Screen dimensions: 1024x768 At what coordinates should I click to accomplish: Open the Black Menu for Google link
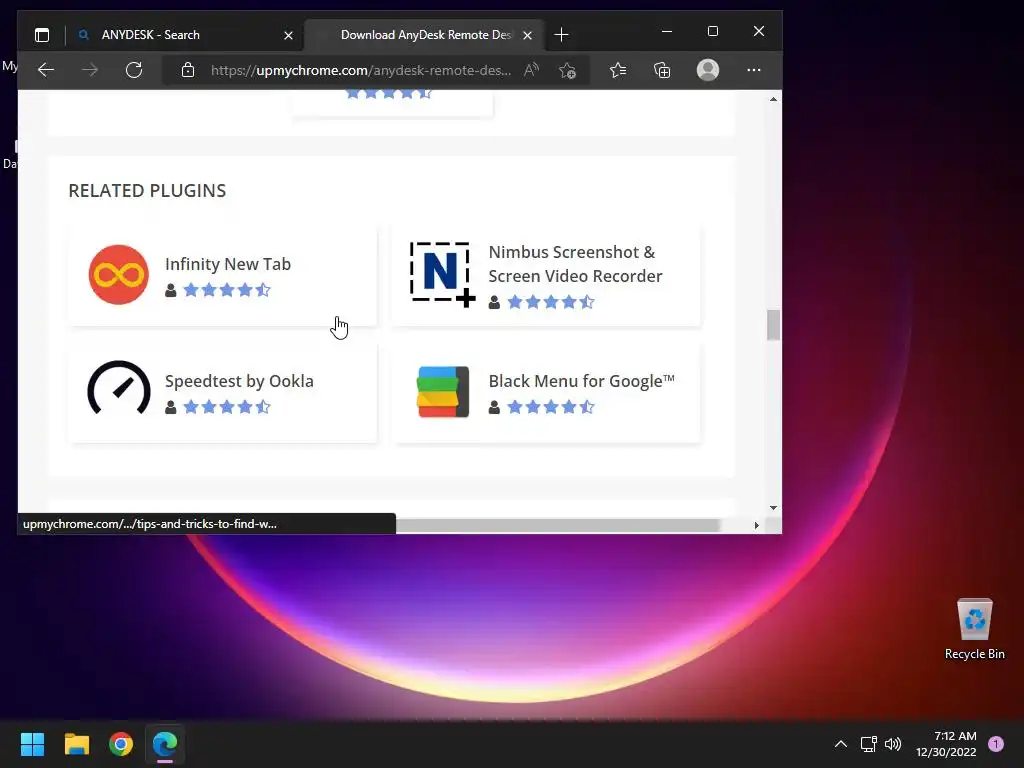pyautogui.click(x=581, y=381)
